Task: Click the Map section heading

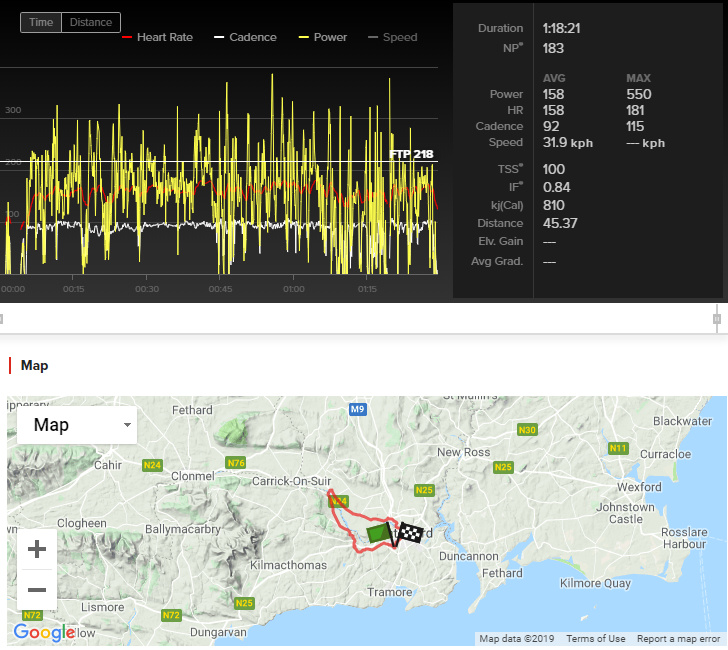Action: (x=34, y=365)
